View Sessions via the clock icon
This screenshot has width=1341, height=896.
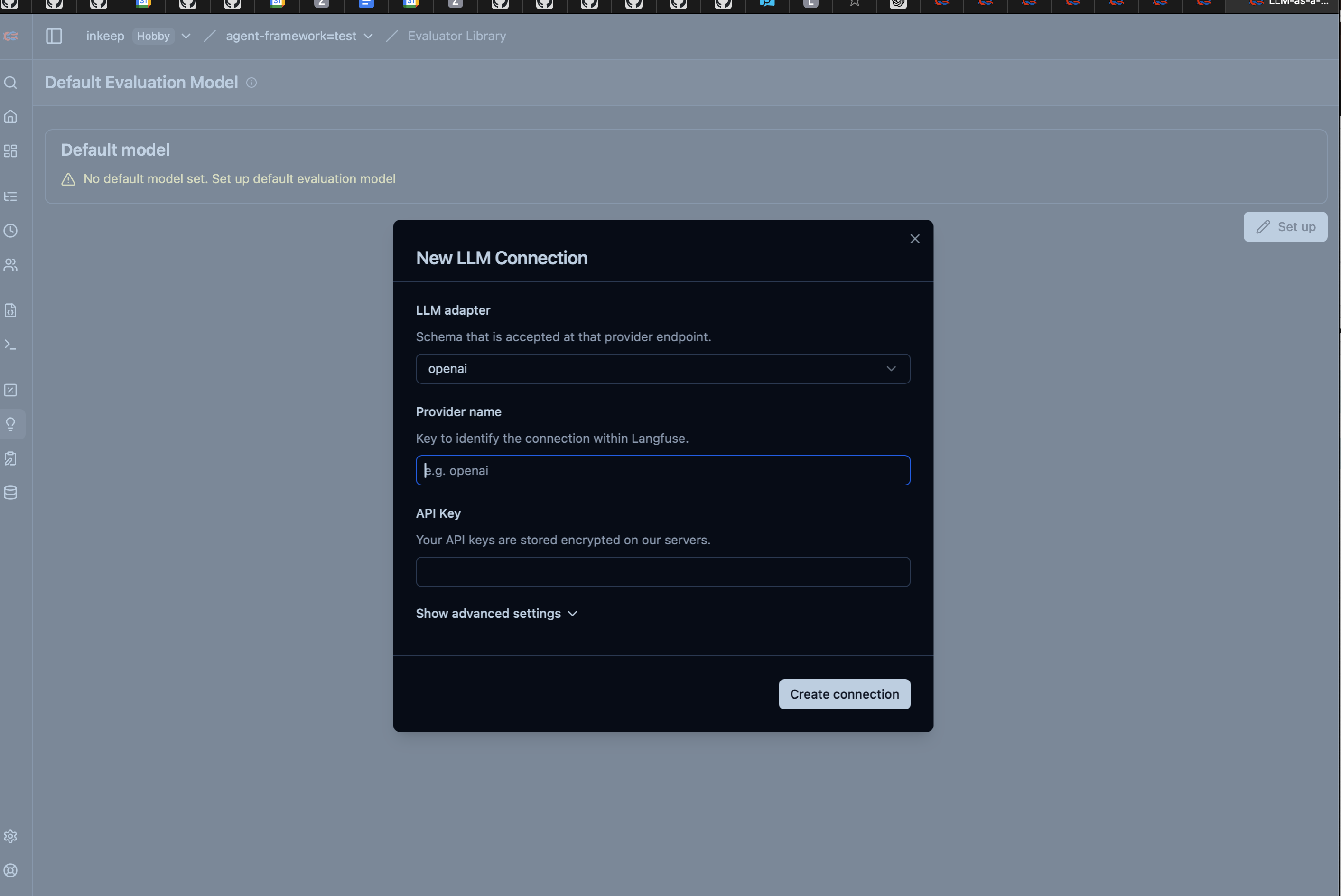coord(10,230)
